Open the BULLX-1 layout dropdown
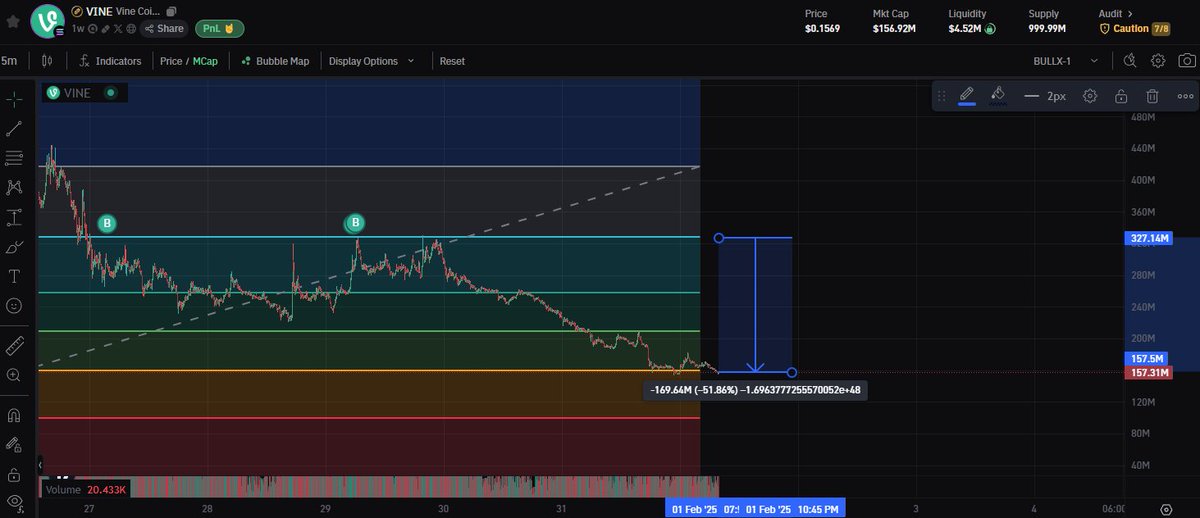This screenshot has width=1200, height=518. [x=1066, y=61]
